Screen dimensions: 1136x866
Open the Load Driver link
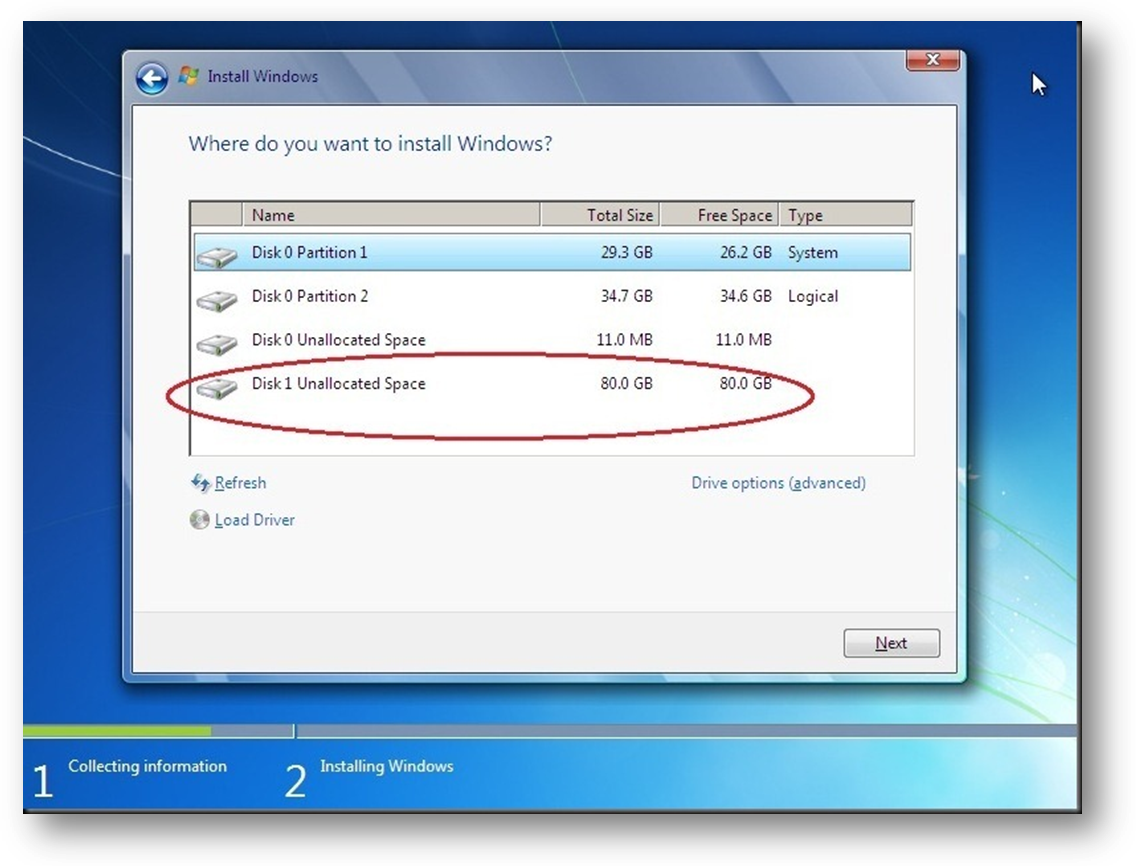pyautogui.click(x=254, y=520)
